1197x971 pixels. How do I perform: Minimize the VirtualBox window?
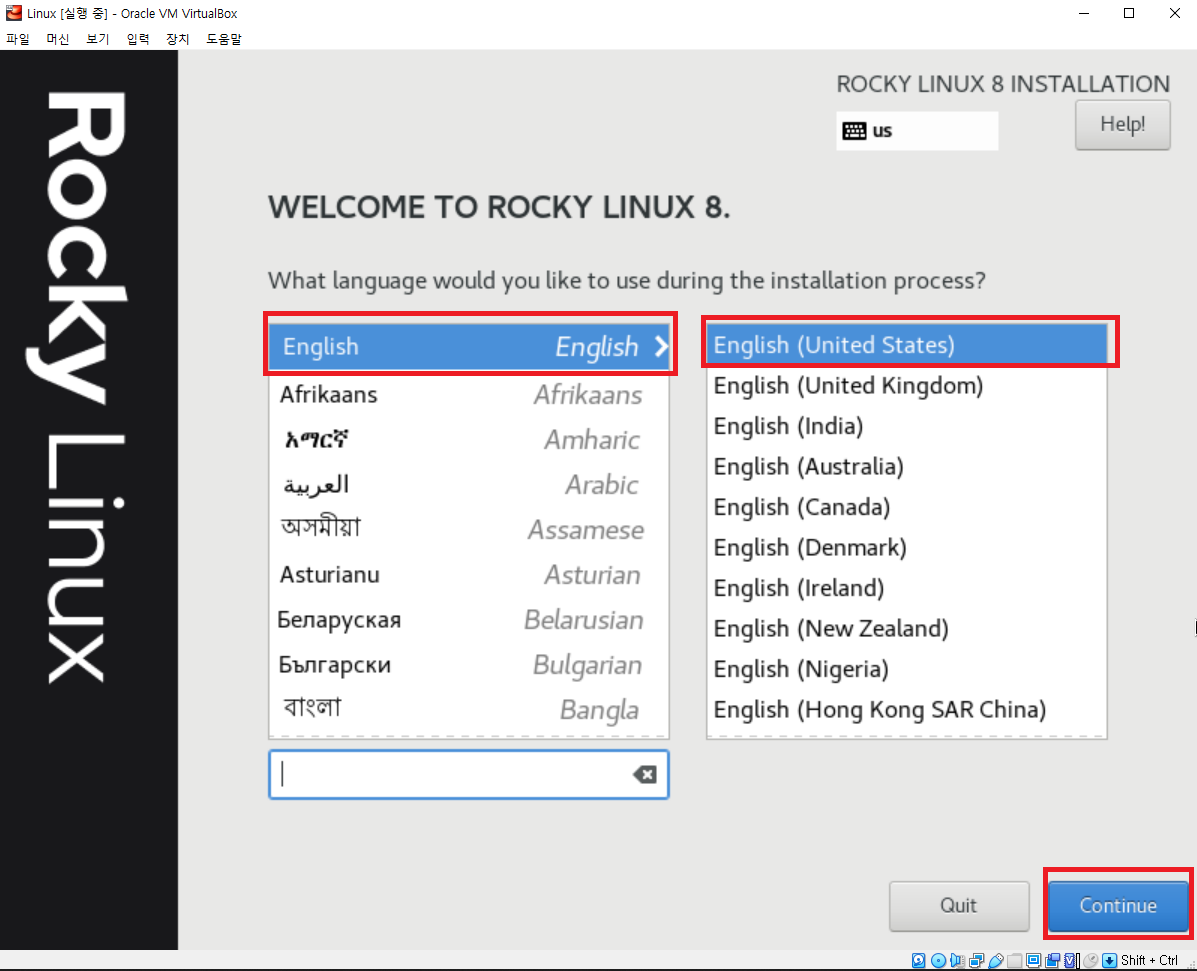click(x=1083, y=13)
